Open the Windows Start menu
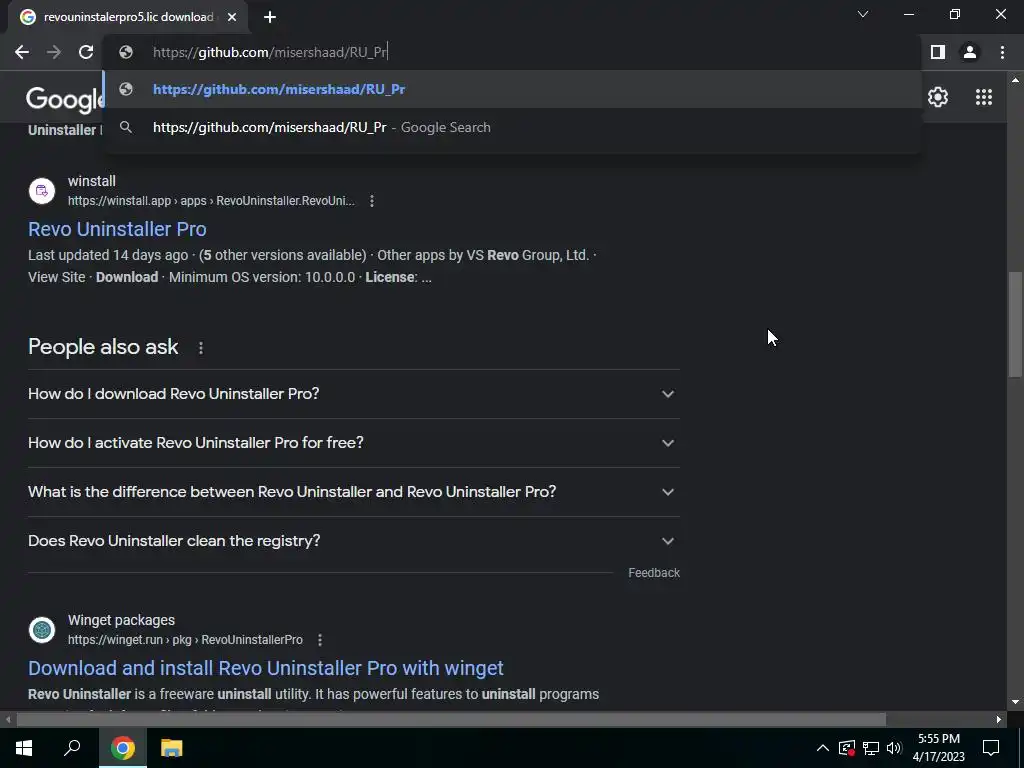The height and width of the screenshot is (768, 1024). coord(24,748)
